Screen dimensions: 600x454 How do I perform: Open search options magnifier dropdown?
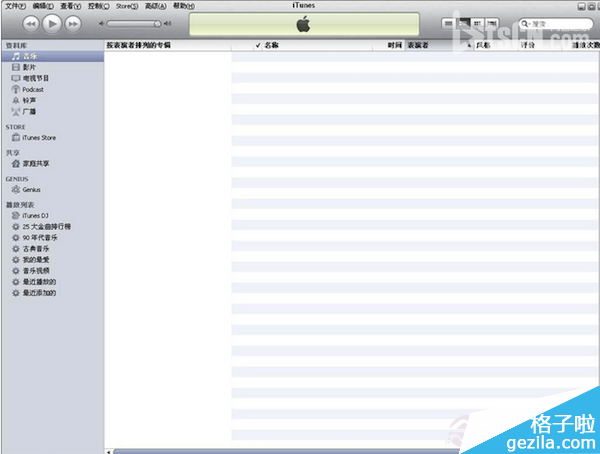point(525,24)
